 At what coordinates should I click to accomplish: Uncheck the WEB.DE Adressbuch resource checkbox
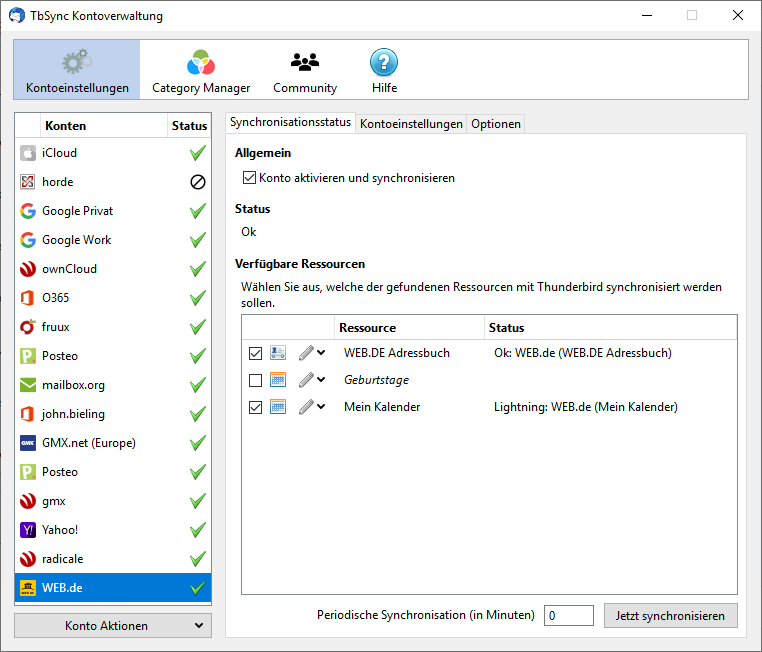tap(255, 353)
